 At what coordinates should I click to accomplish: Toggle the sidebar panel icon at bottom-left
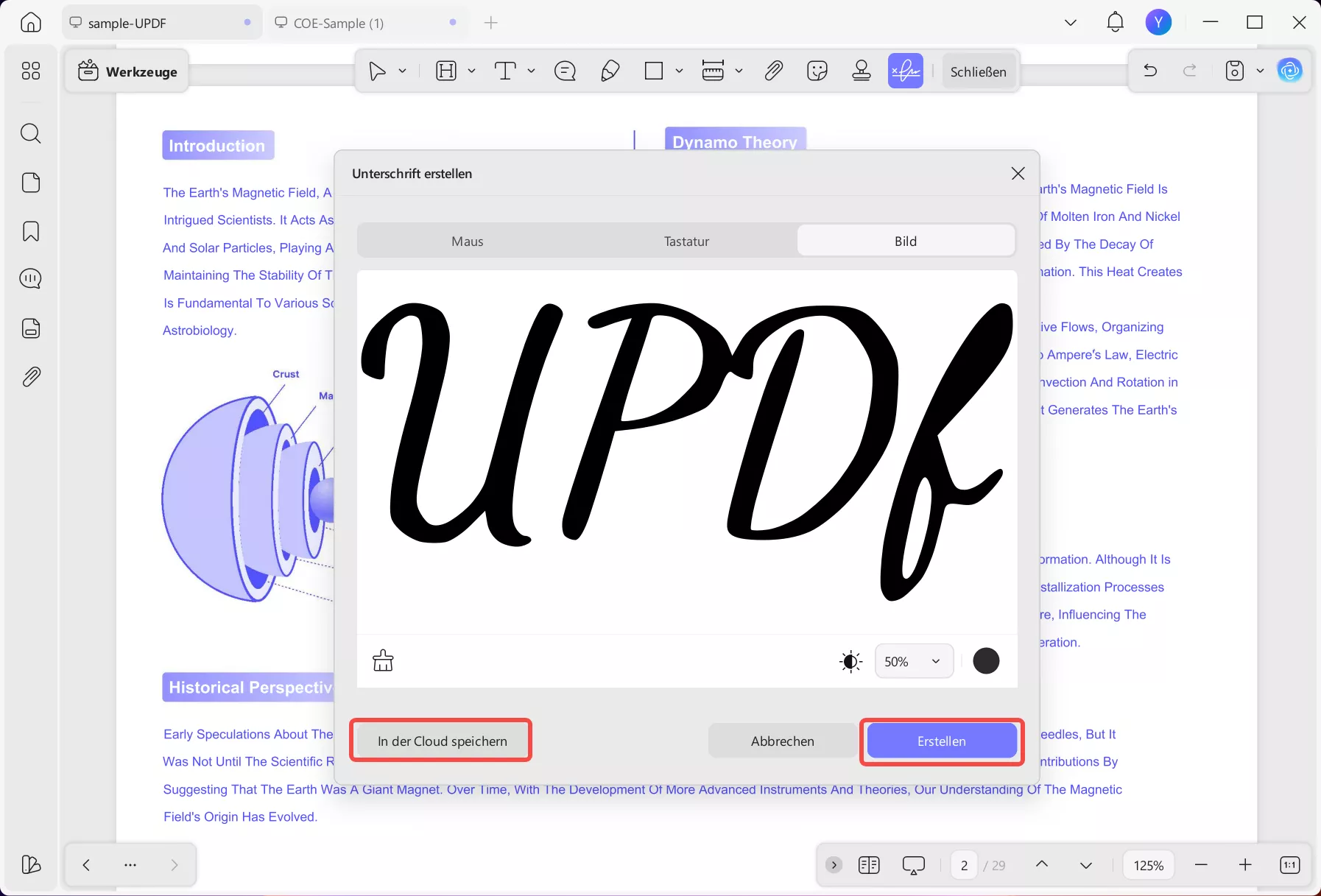[31, 864]
